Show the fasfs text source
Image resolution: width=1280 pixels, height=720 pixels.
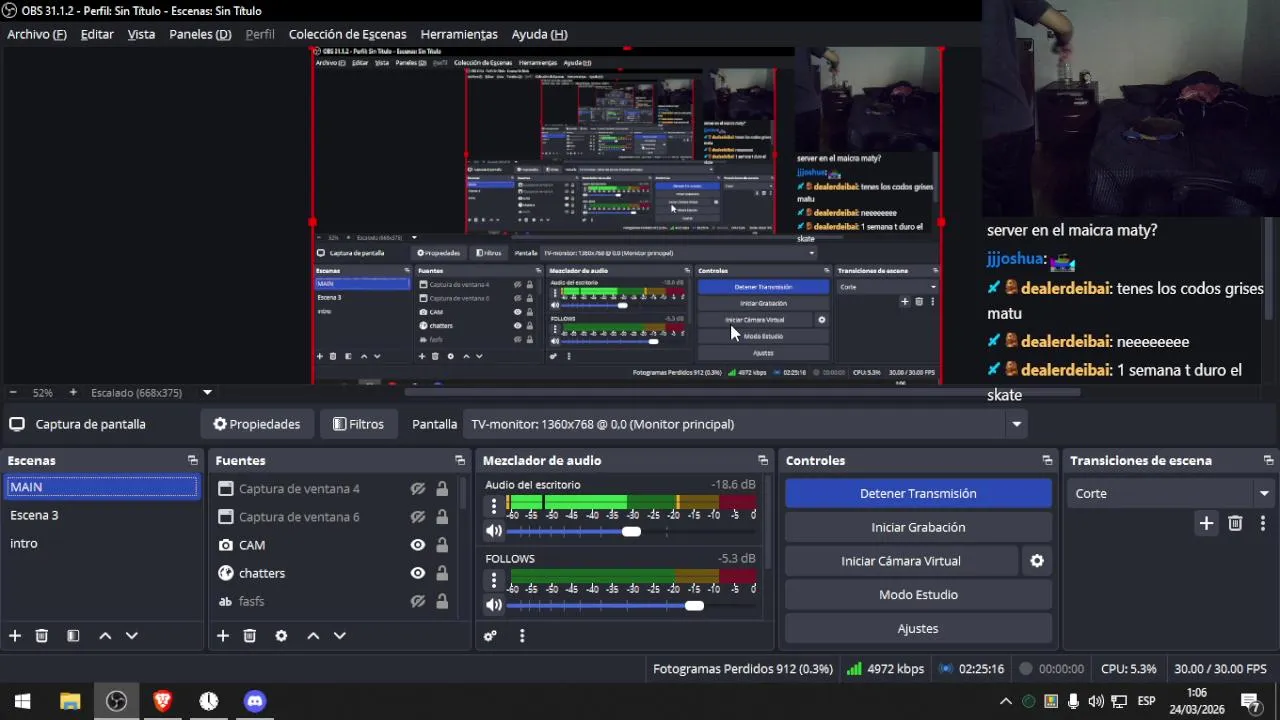418,601
